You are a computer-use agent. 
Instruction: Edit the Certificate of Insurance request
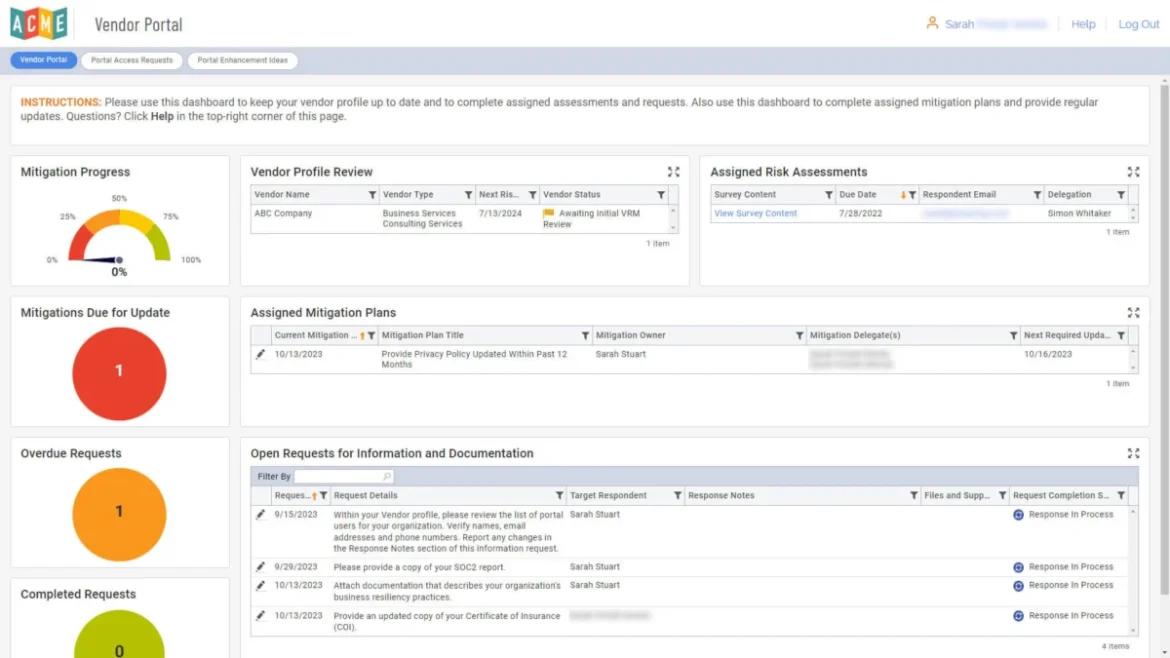(261, 616)
